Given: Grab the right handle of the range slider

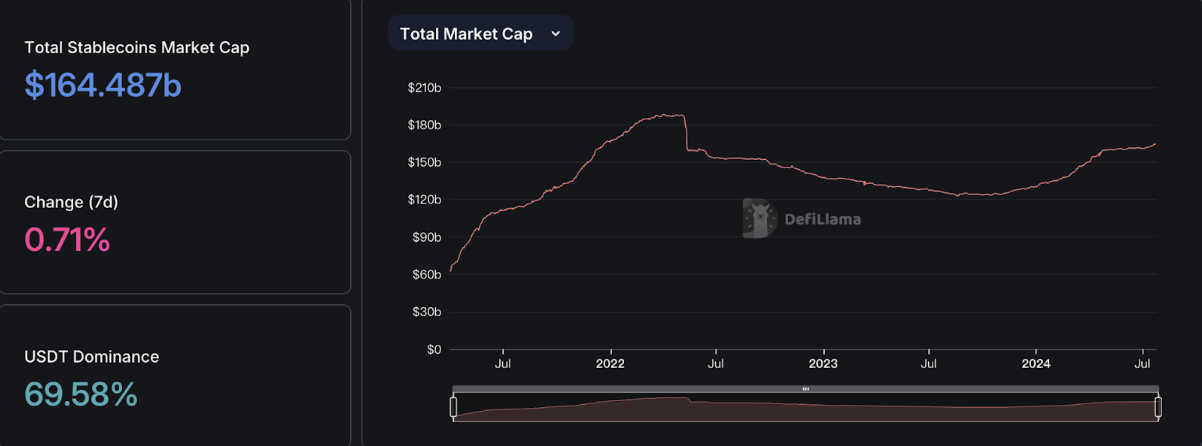Looking at the screenshot, I should 1158,407.
